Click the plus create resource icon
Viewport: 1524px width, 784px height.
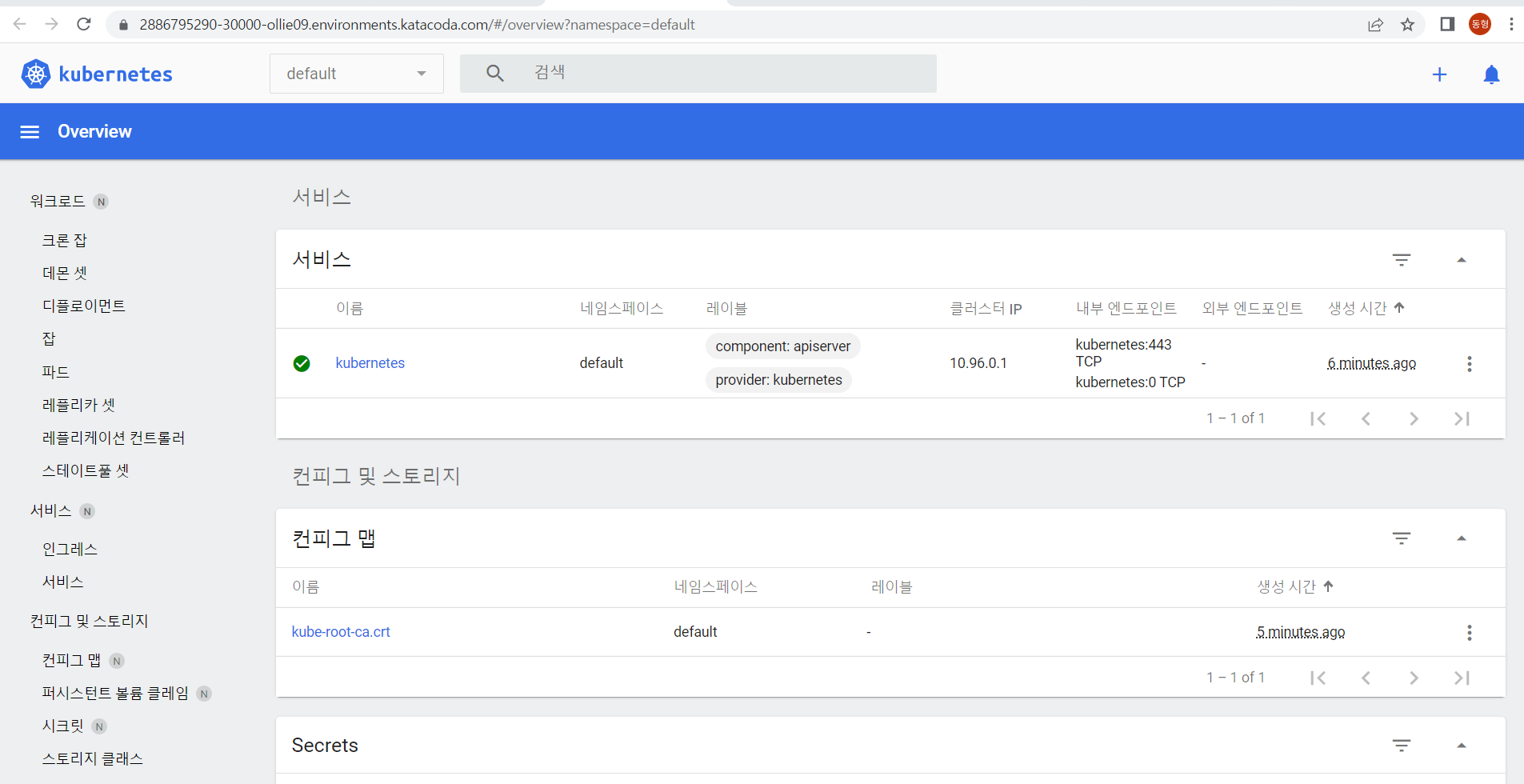(x=1439, y=74)
